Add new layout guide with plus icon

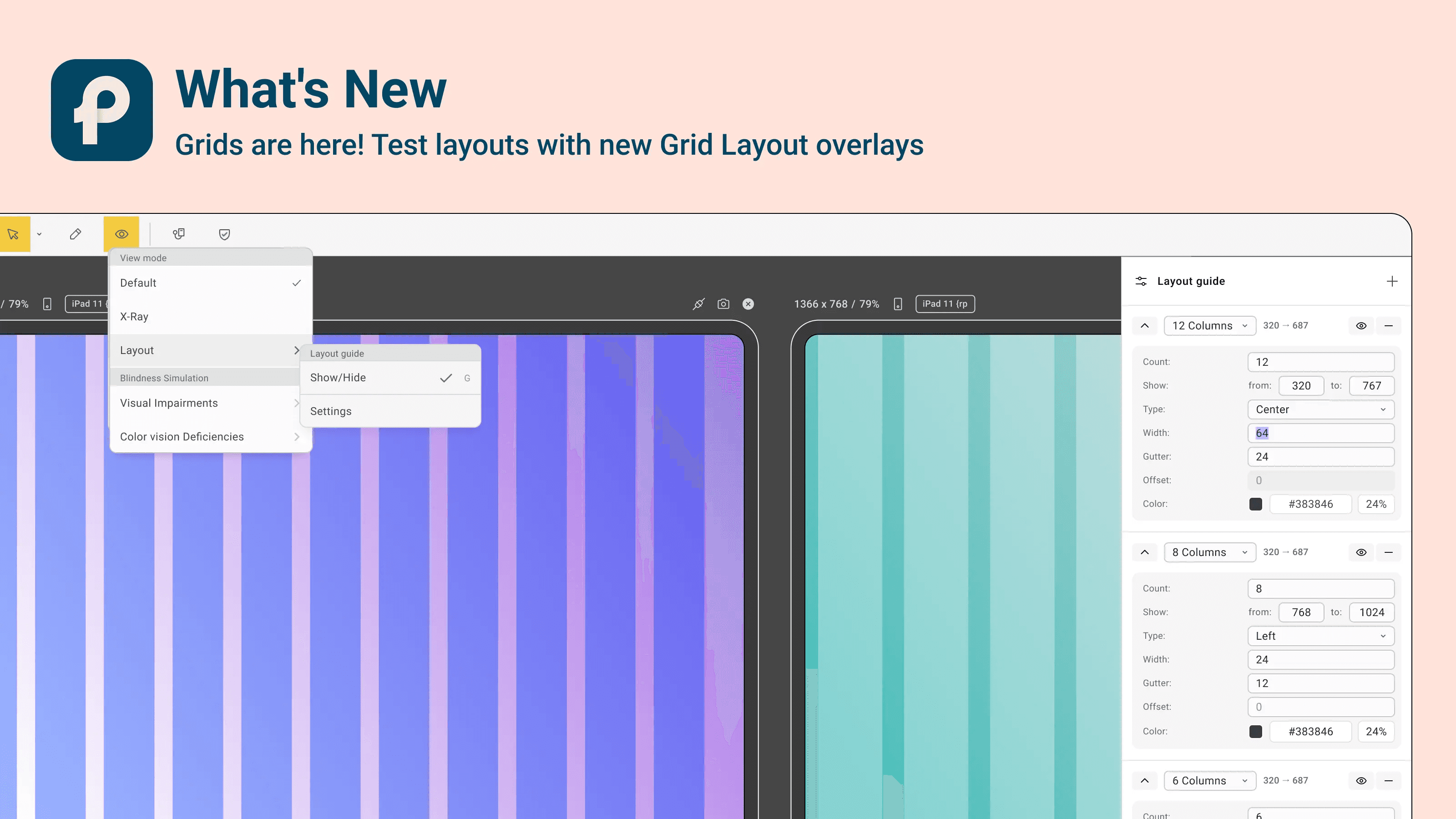coord(1391,281)
